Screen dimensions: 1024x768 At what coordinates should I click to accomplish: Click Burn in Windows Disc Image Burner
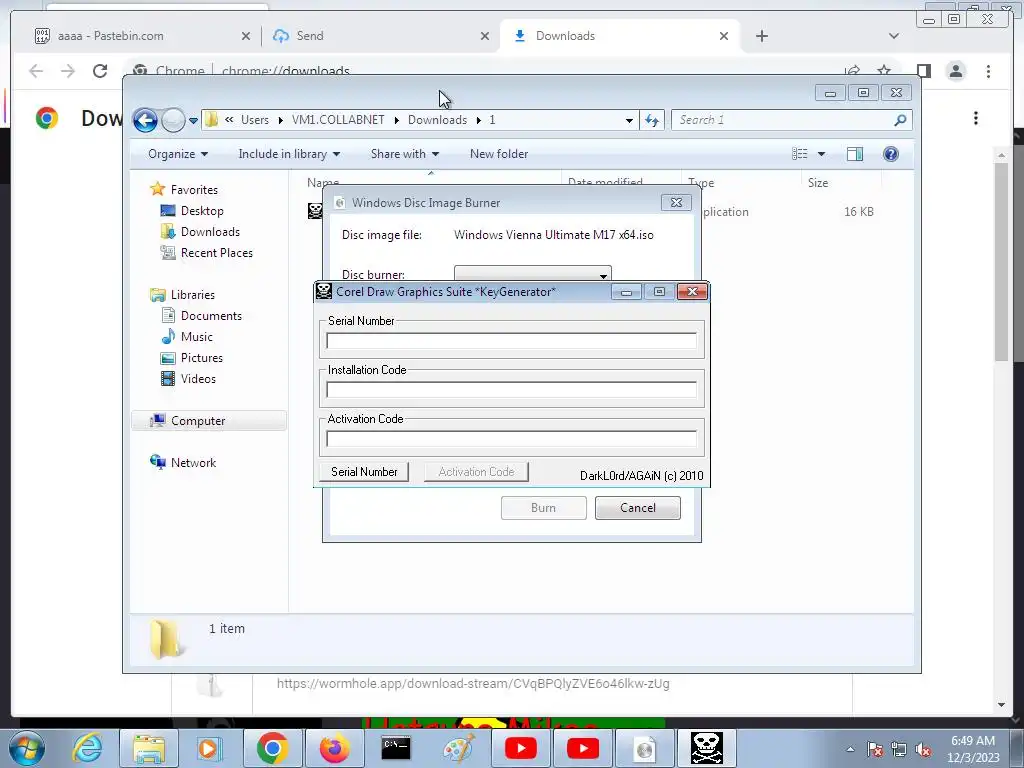click(543, 508)
